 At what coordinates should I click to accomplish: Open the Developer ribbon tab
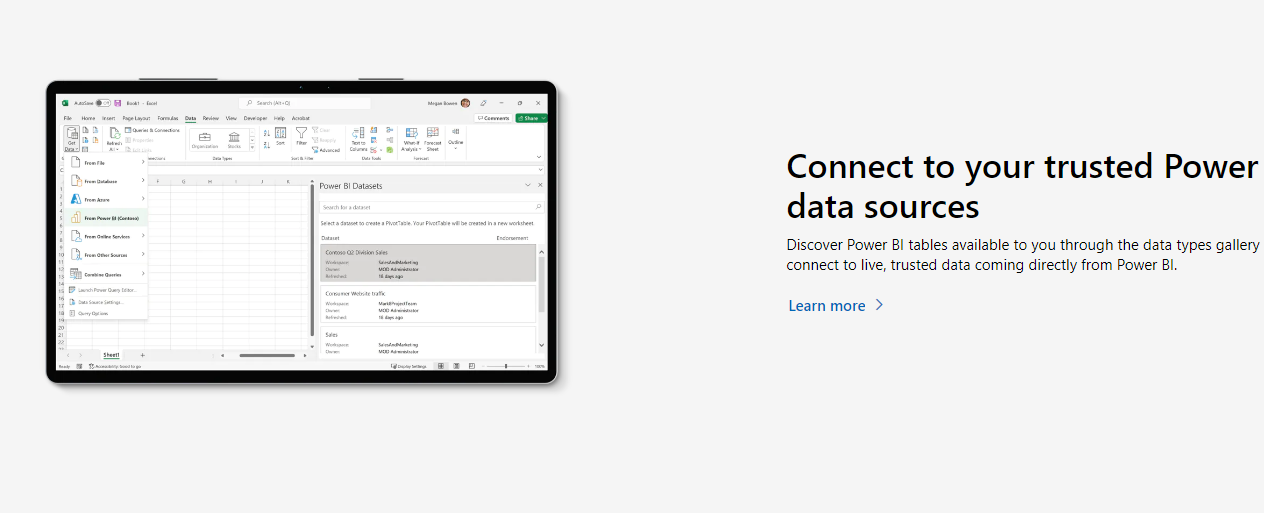[x=255, y=118]
